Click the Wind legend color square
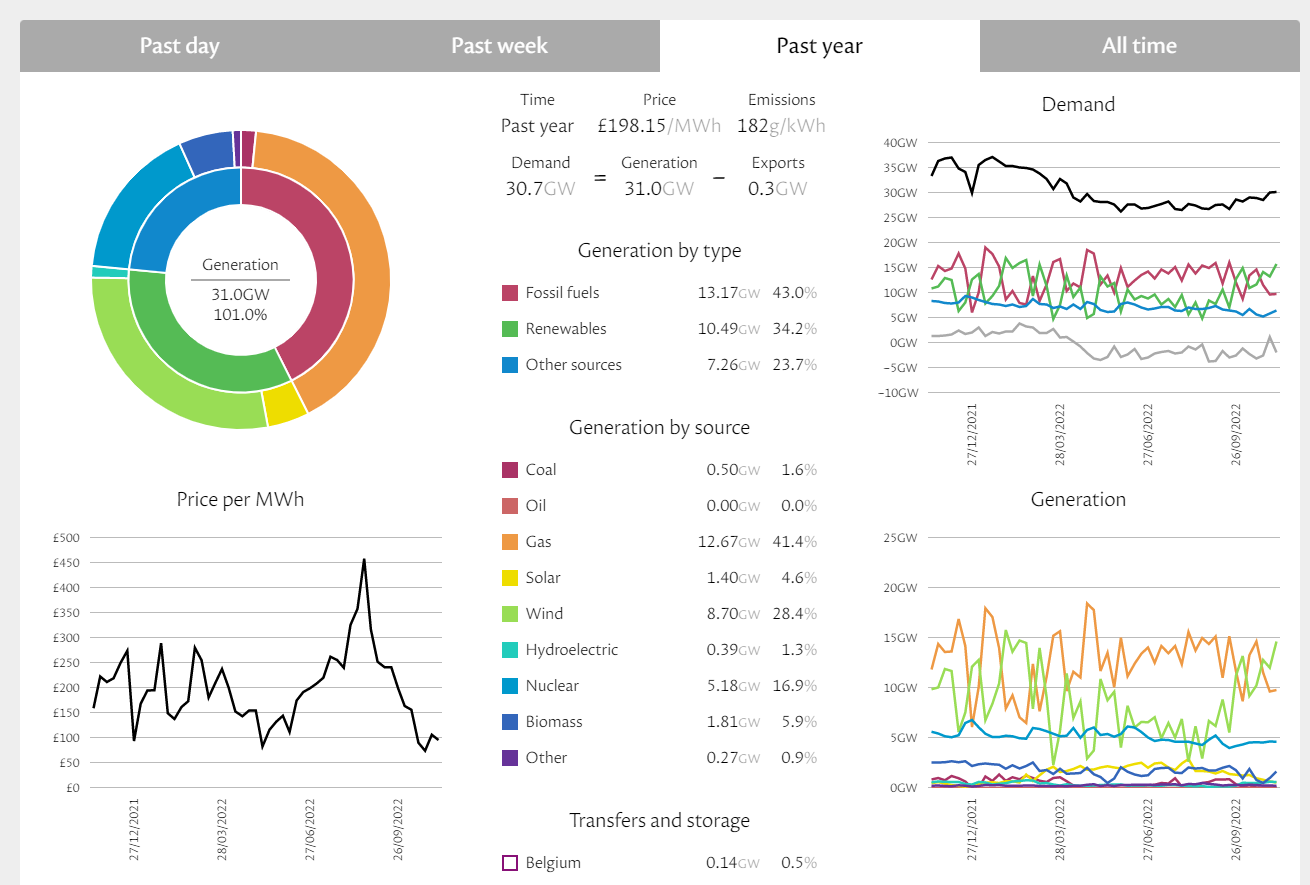 (x=510, y=614)
